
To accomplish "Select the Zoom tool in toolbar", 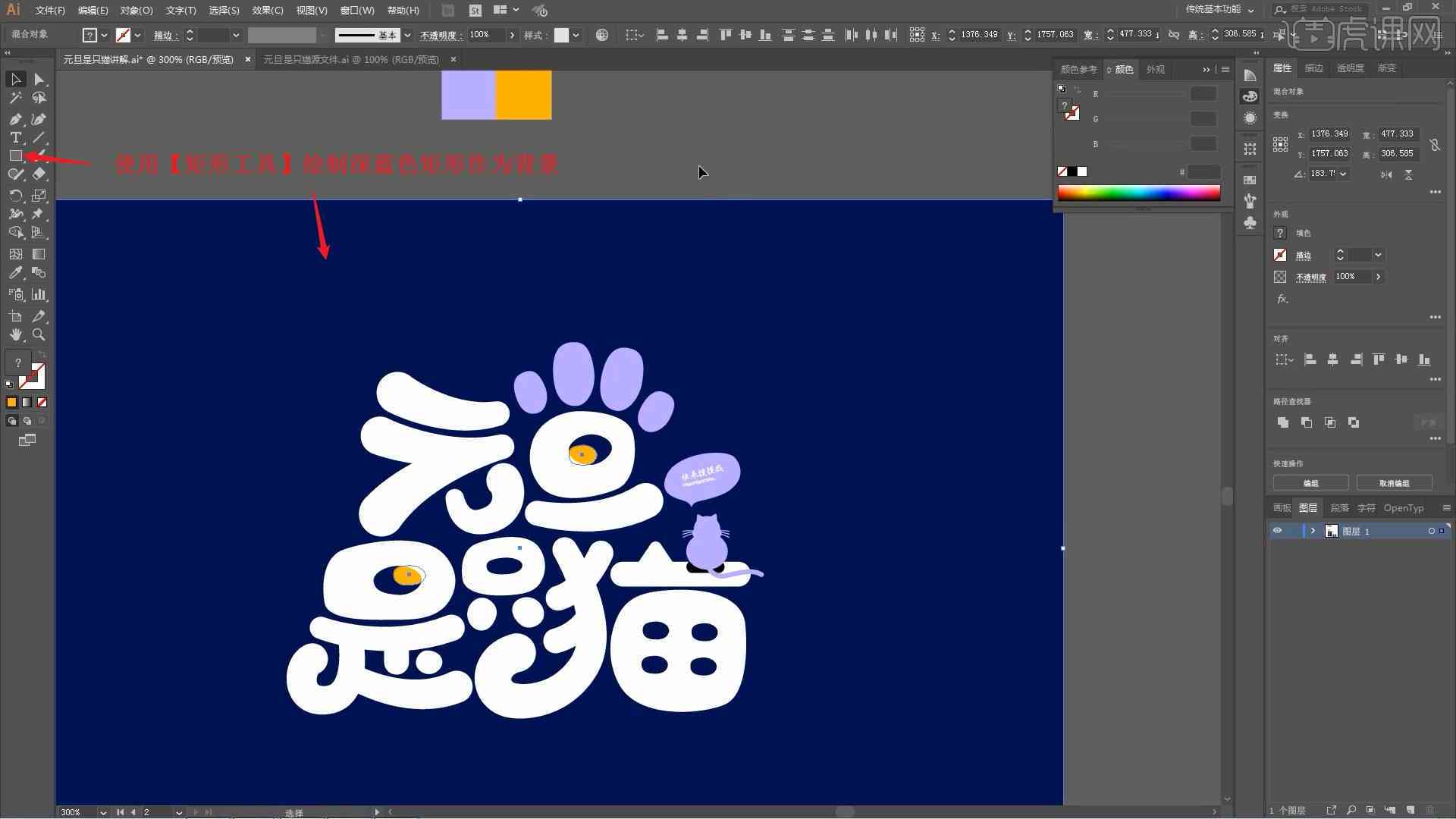I will click(39, 334).
